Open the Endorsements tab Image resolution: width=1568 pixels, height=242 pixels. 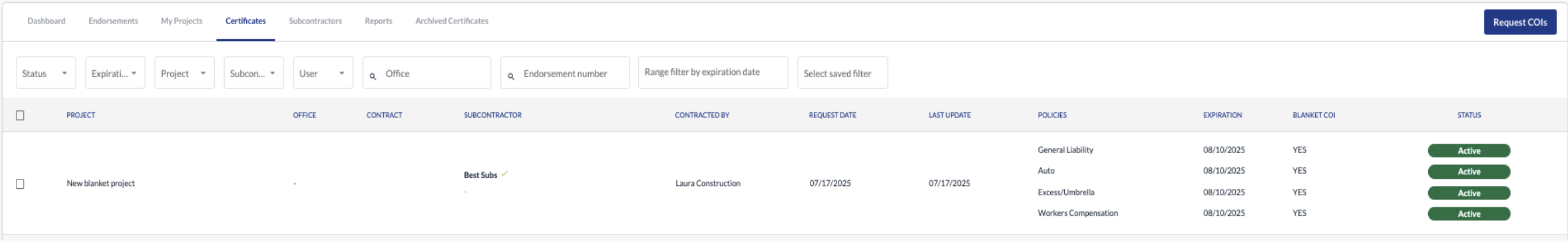114,20
